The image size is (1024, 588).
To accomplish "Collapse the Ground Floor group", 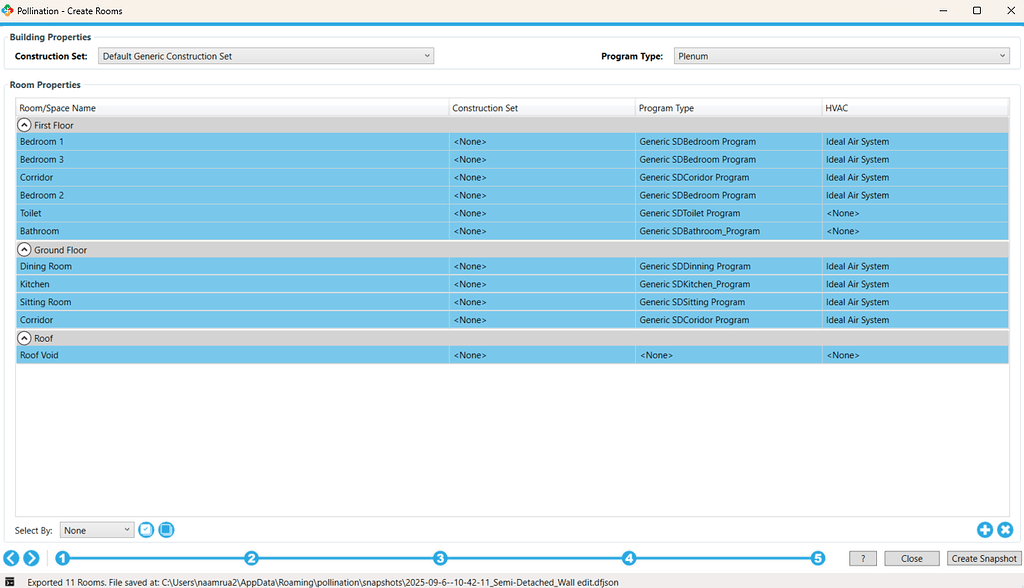I will coord(22,249).
